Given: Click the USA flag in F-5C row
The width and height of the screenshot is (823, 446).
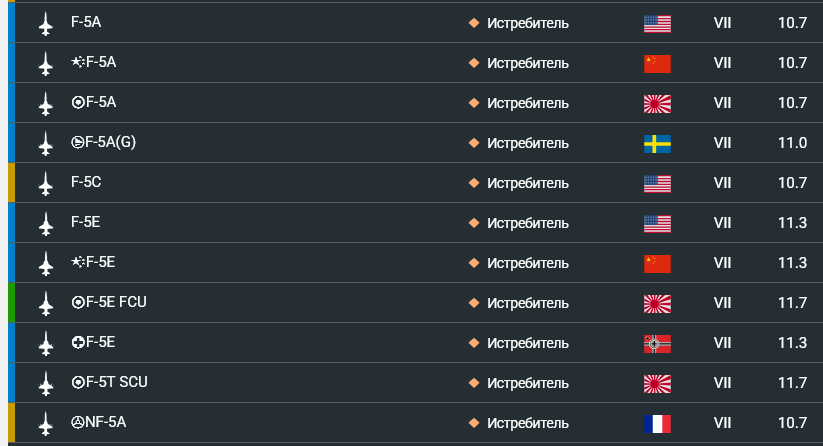Looking at the screenshot, I should [657, 184].
